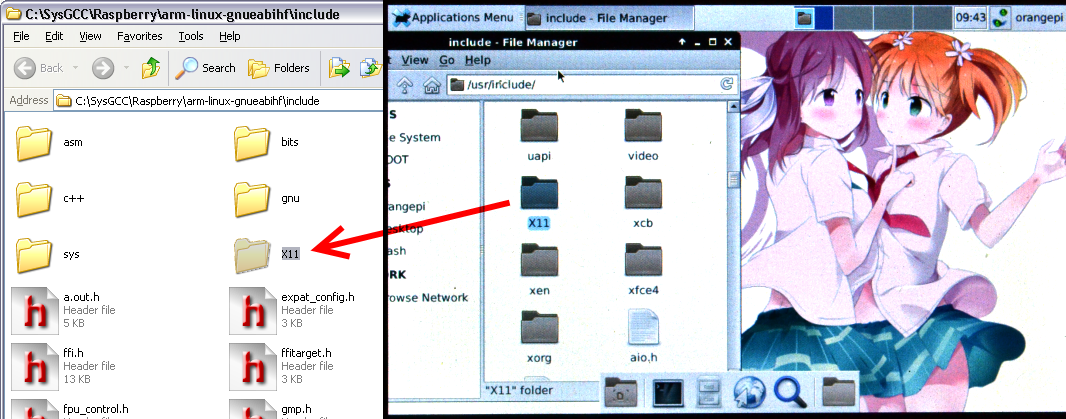Open File menu in Windows Explorer

pyautogui.click(x=21, y=36)
